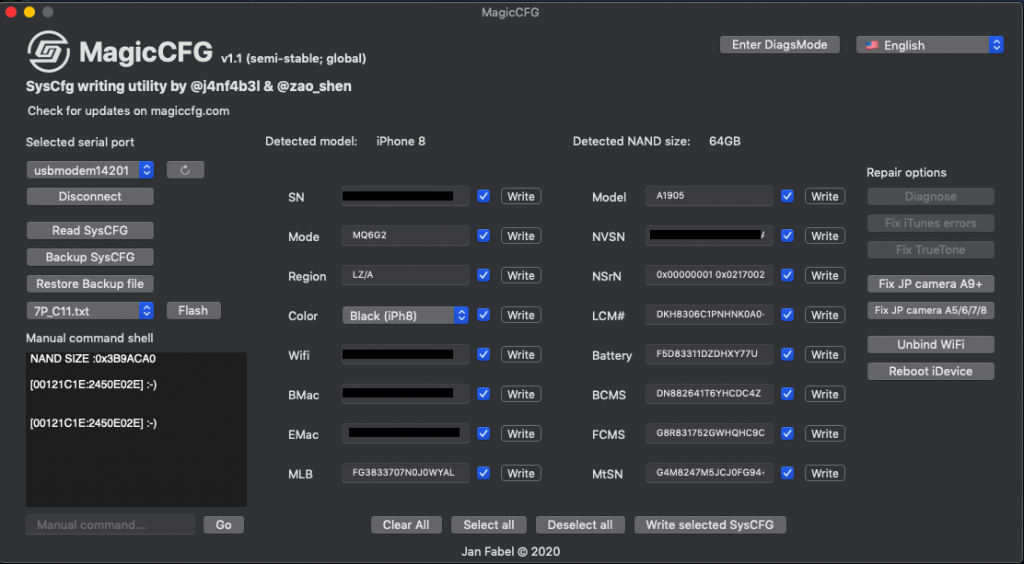This screenshot has height=564, width=1024.
Task: Click Write selected SysCFG button
Action: coord(710,525)
